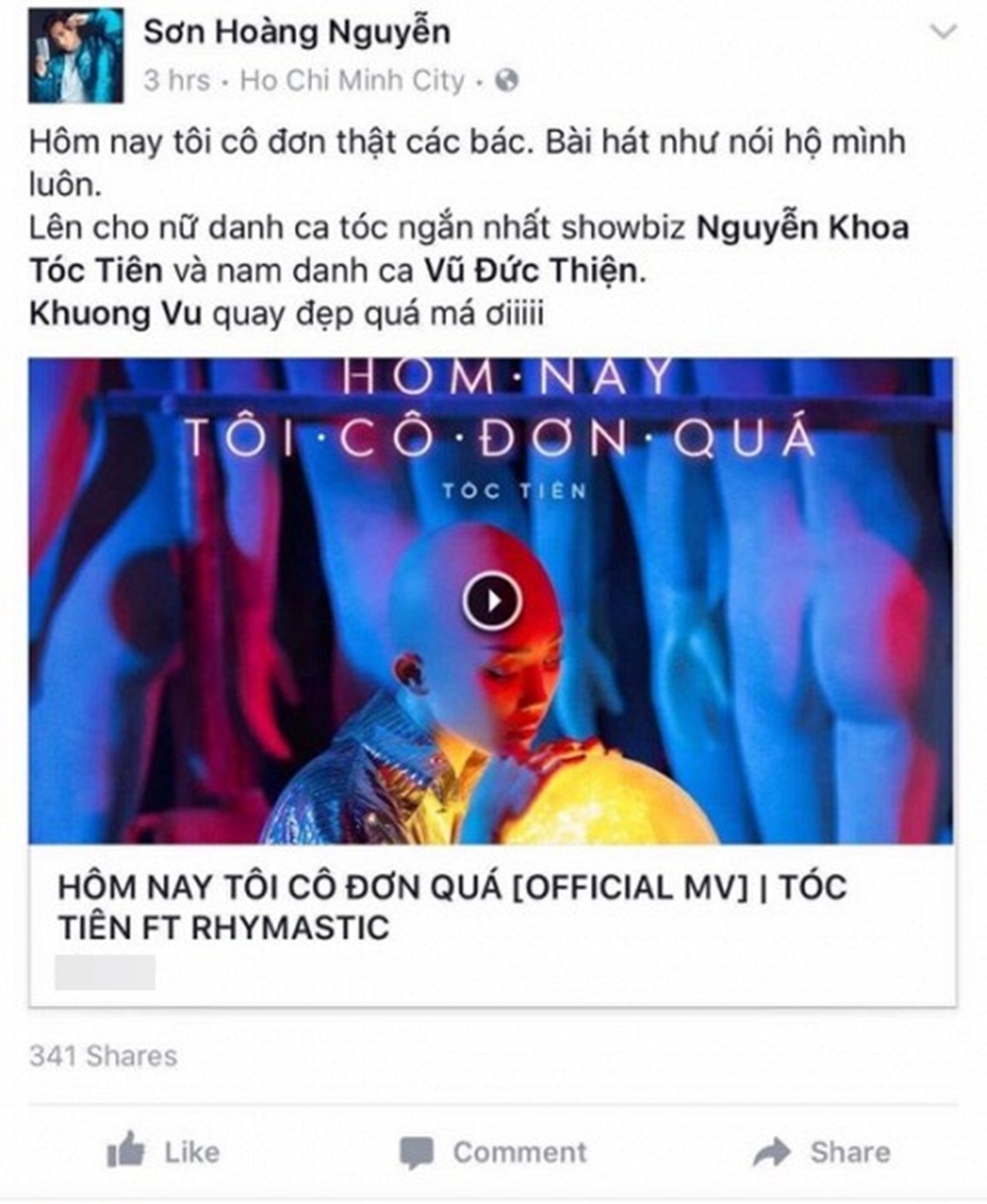View the 341 Shares list
987x1204 pixels.
[x=104, y=1056]
